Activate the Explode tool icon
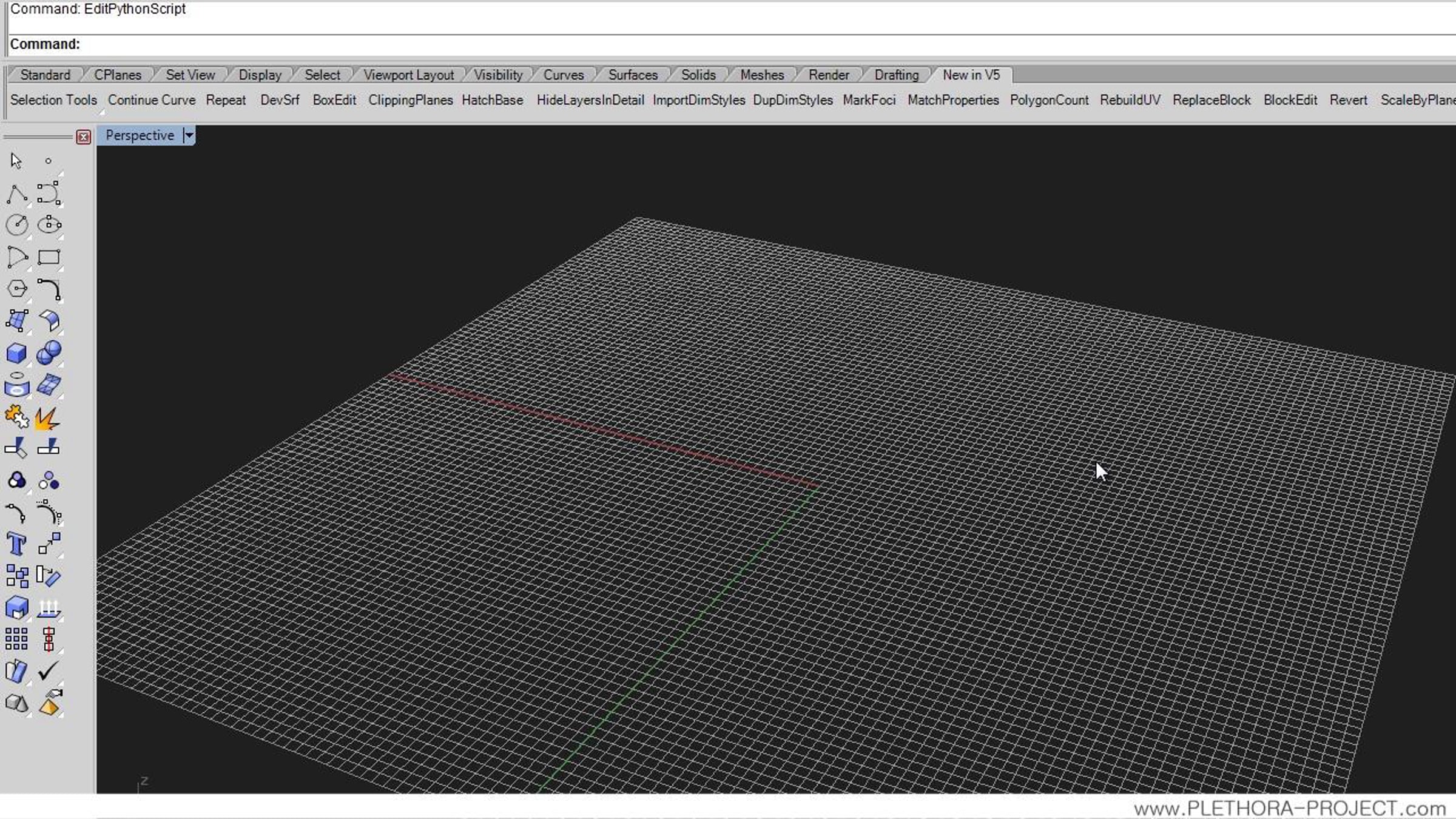This screenshot has width=1456, height=819. (x=47, y=418)
